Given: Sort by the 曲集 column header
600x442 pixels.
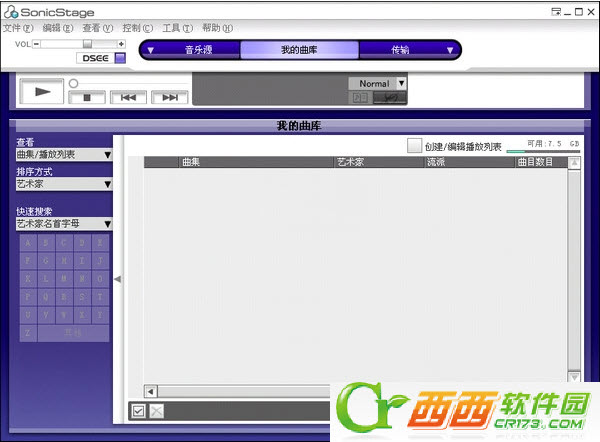Looking at the screenshot, I should [256, 162].
